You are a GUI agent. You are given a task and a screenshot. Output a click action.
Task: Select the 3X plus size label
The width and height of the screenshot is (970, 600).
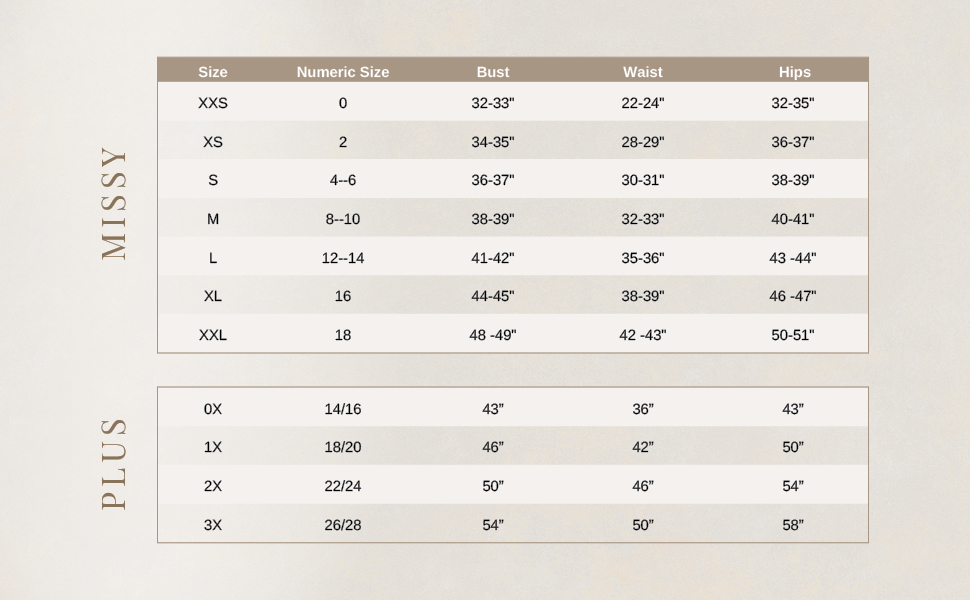213,525
